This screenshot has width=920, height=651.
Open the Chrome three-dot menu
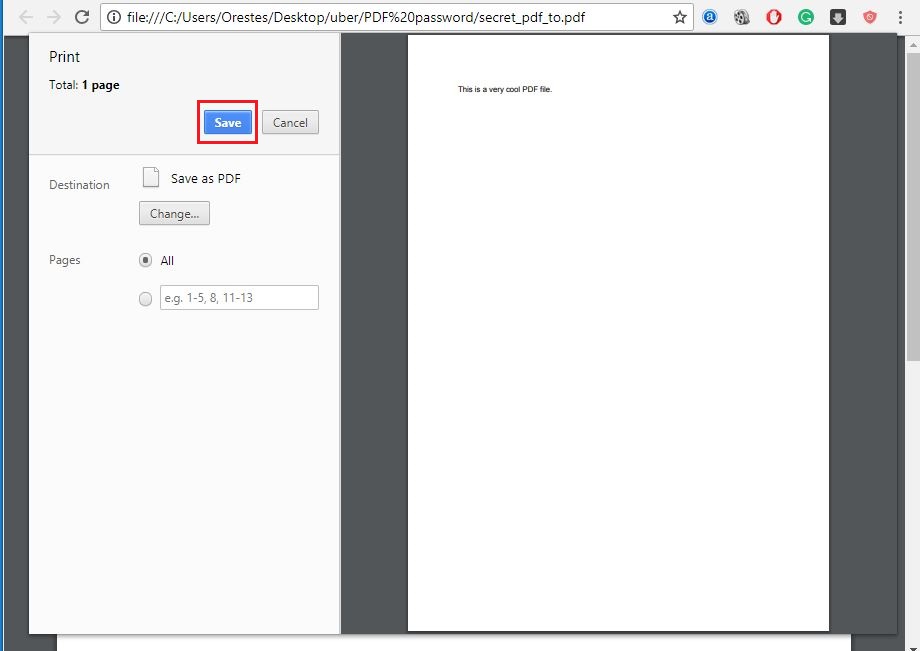[900, 18]
